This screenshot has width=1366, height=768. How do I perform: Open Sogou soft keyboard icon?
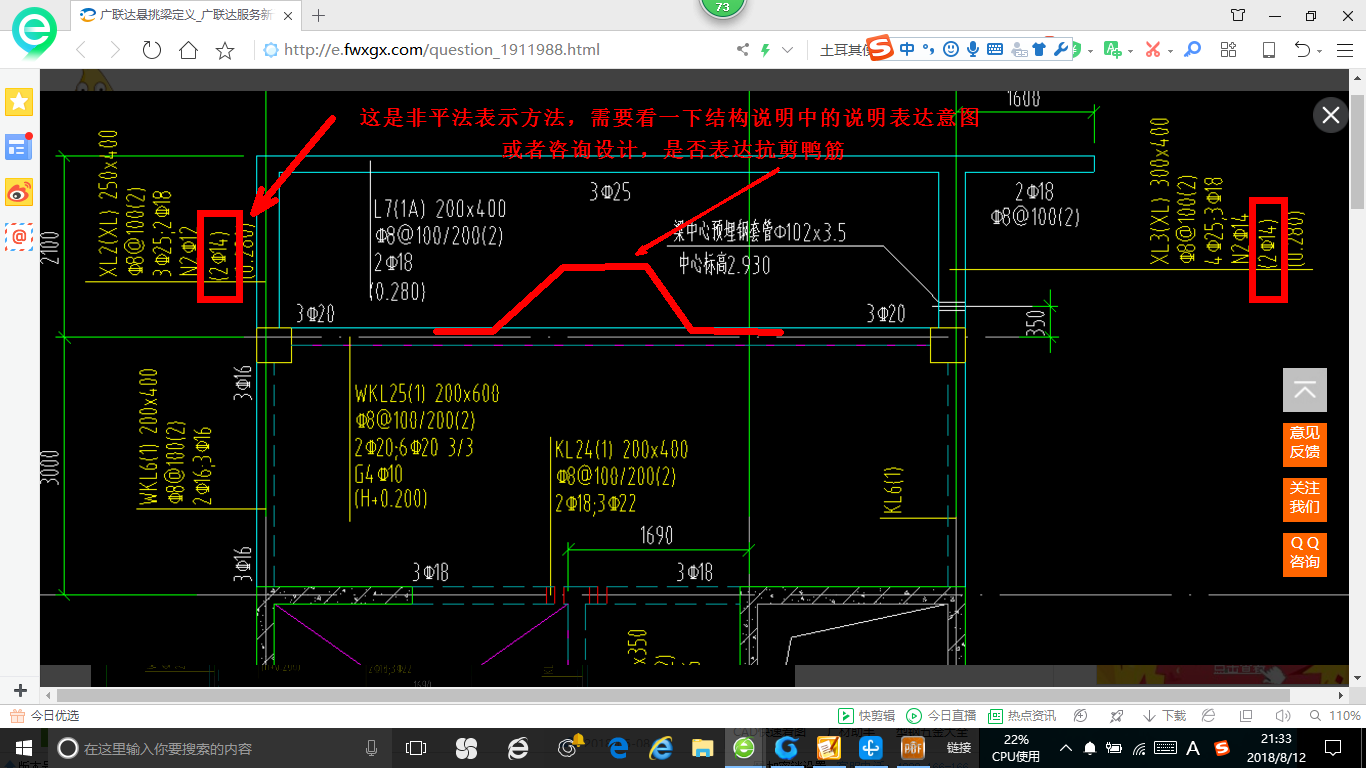click(x=995, y=49)
